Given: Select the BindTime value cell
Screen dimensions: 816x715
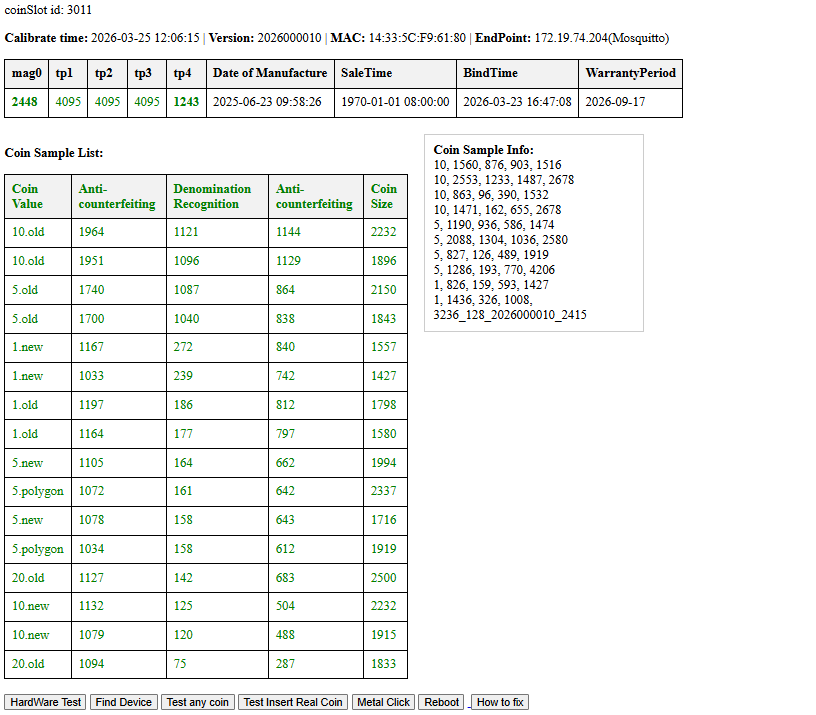Looking at the screenshot, I should tap(517, 103).
